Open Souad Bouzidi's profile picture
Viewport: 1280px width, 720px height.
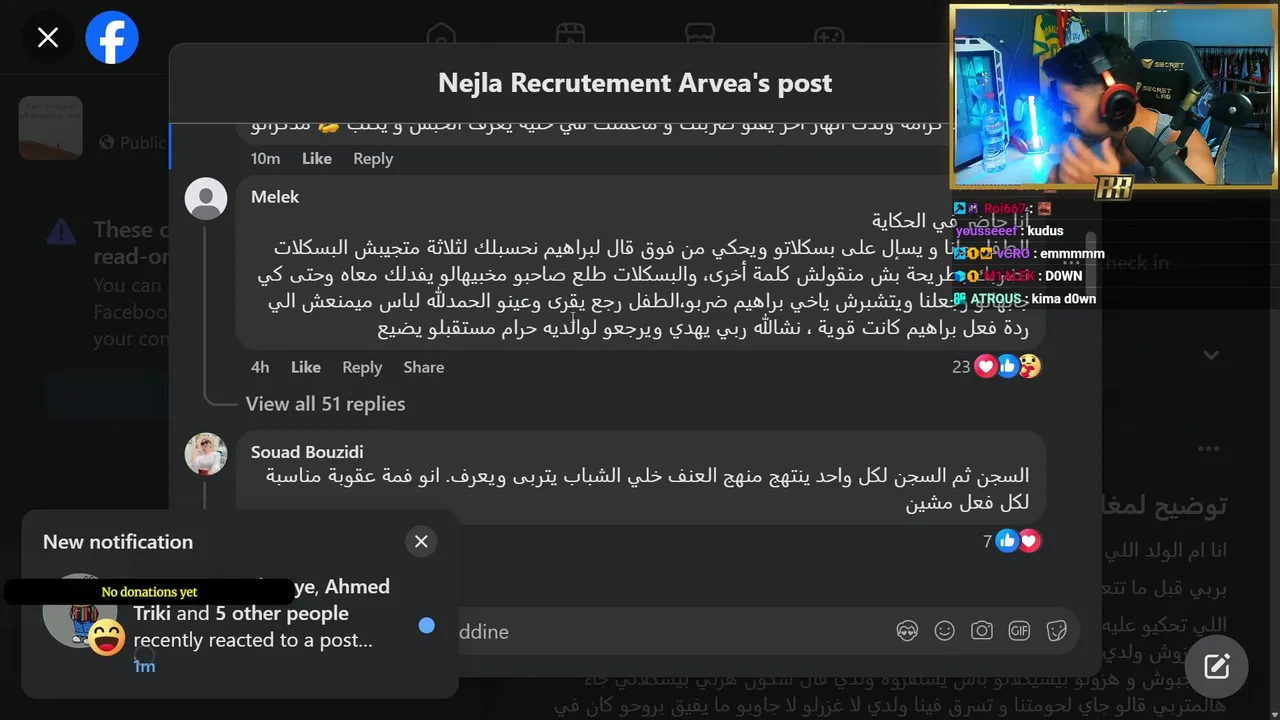pos(206,454)
